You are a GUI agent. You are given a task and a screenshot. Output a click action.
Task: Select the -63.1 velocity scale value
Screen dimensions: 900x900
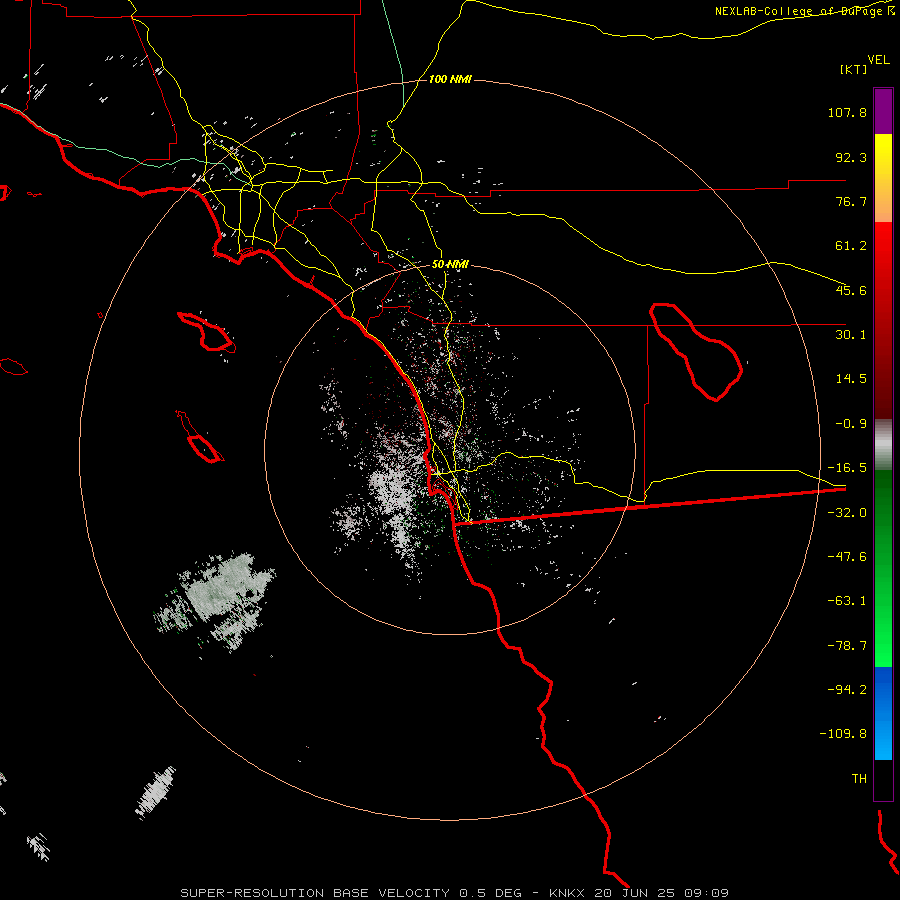(847, 601)
